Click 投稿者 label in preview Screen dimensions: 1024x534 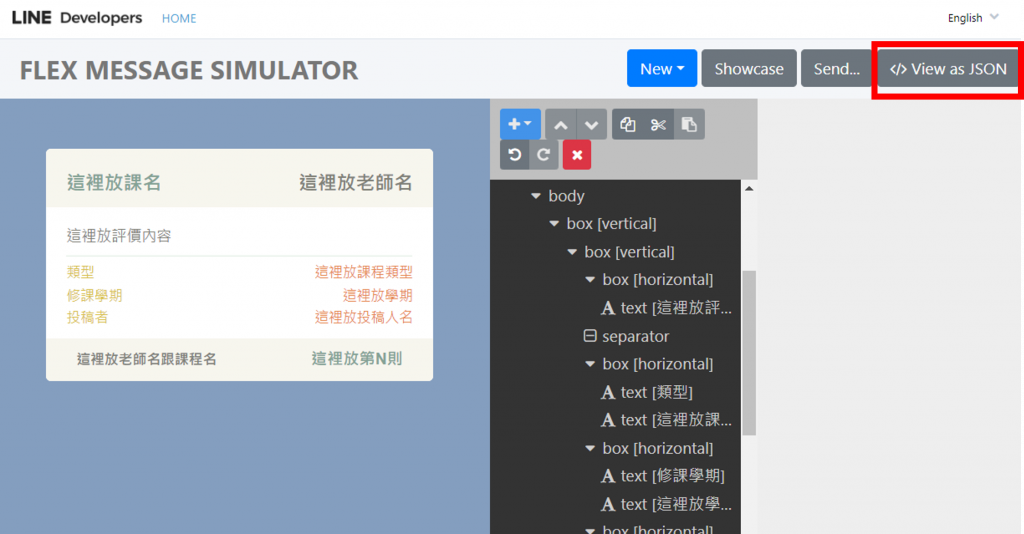point(88,317)
